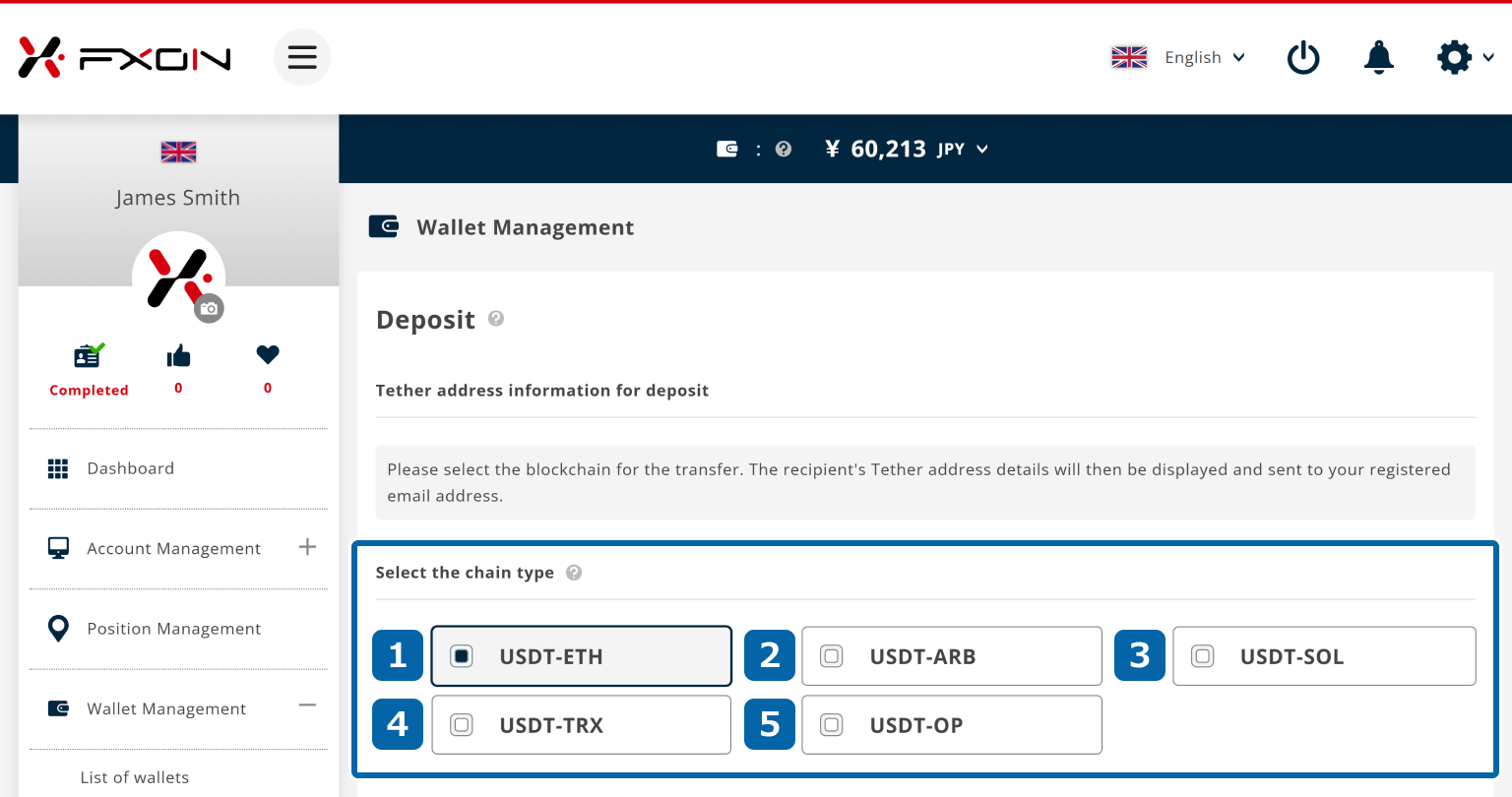The height and width of the screenshot is (797, 1512).
Task: Select the USDT-TRX chain checkbox
Action: tap(462, 725)
